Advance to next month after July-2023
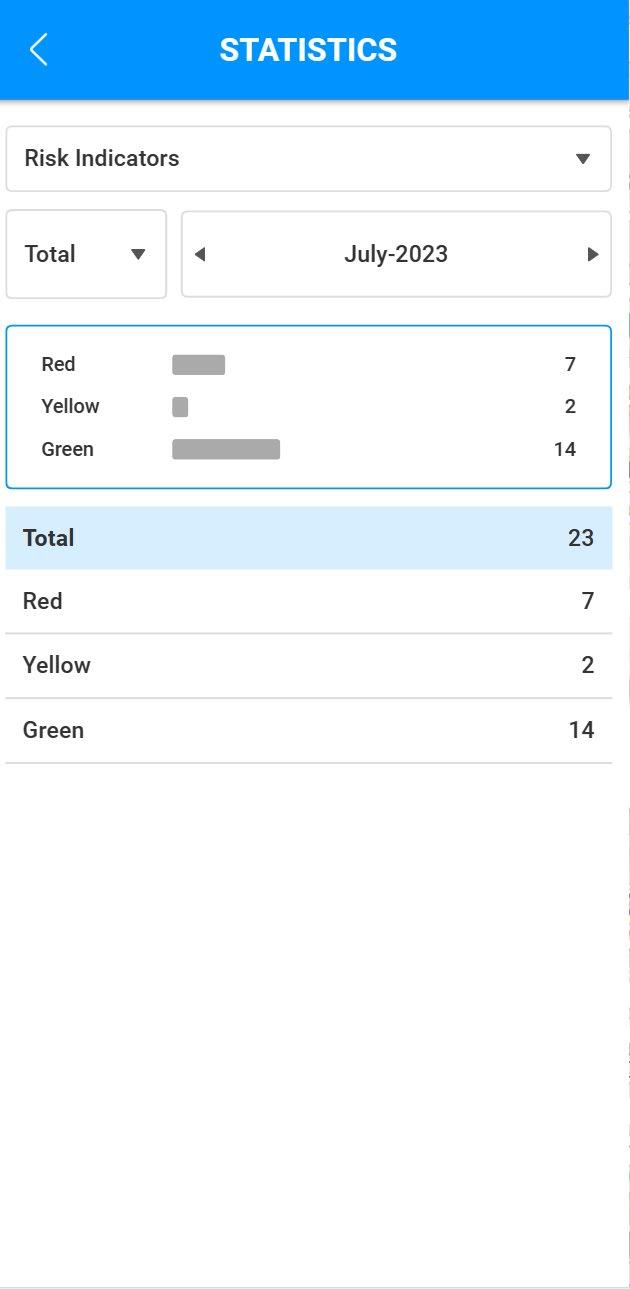 point(593,254)
